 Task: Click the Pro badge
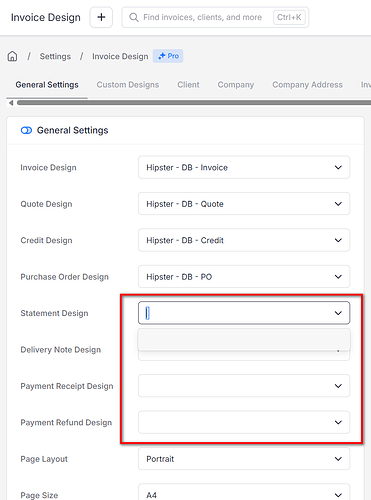coord(168,56)
